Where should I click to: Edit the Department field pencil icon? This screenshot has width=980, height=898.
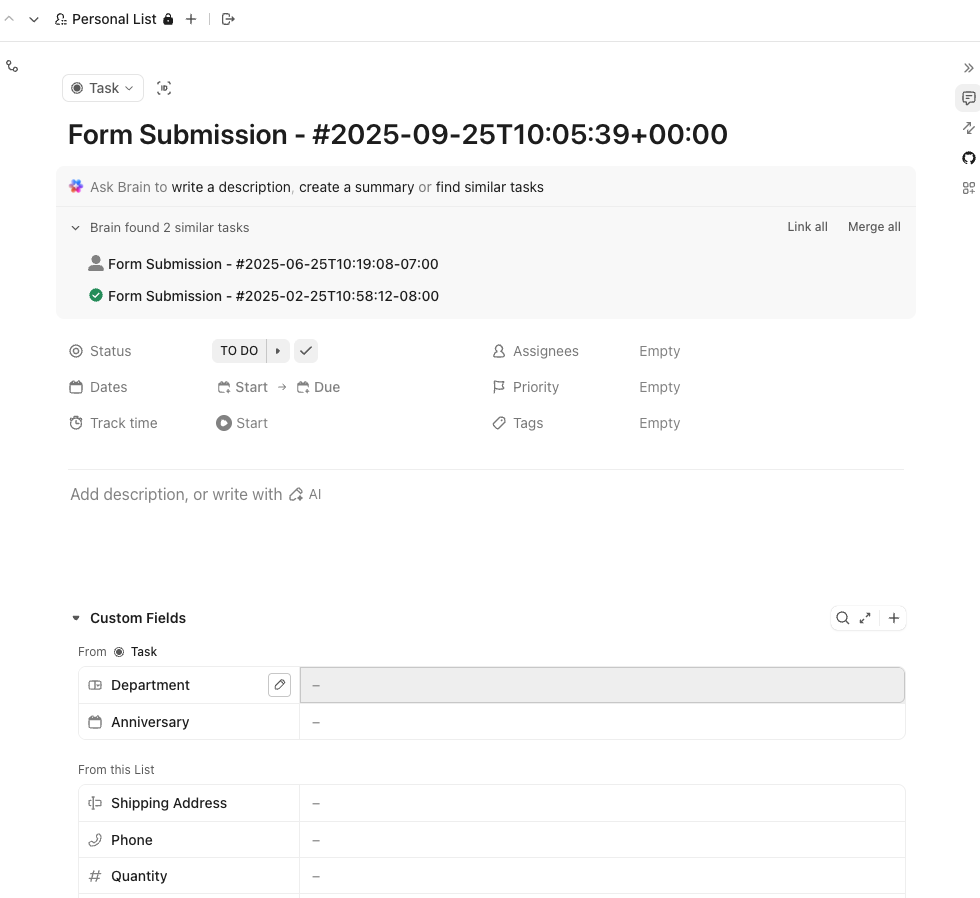(x=280, y=685)
